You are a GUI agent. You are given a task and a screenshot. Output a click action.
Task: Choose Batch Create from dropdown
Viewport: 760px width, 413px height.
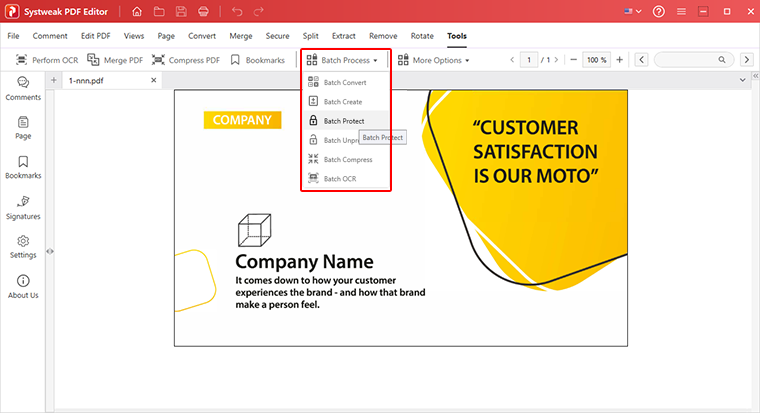(x=346, y=102)
